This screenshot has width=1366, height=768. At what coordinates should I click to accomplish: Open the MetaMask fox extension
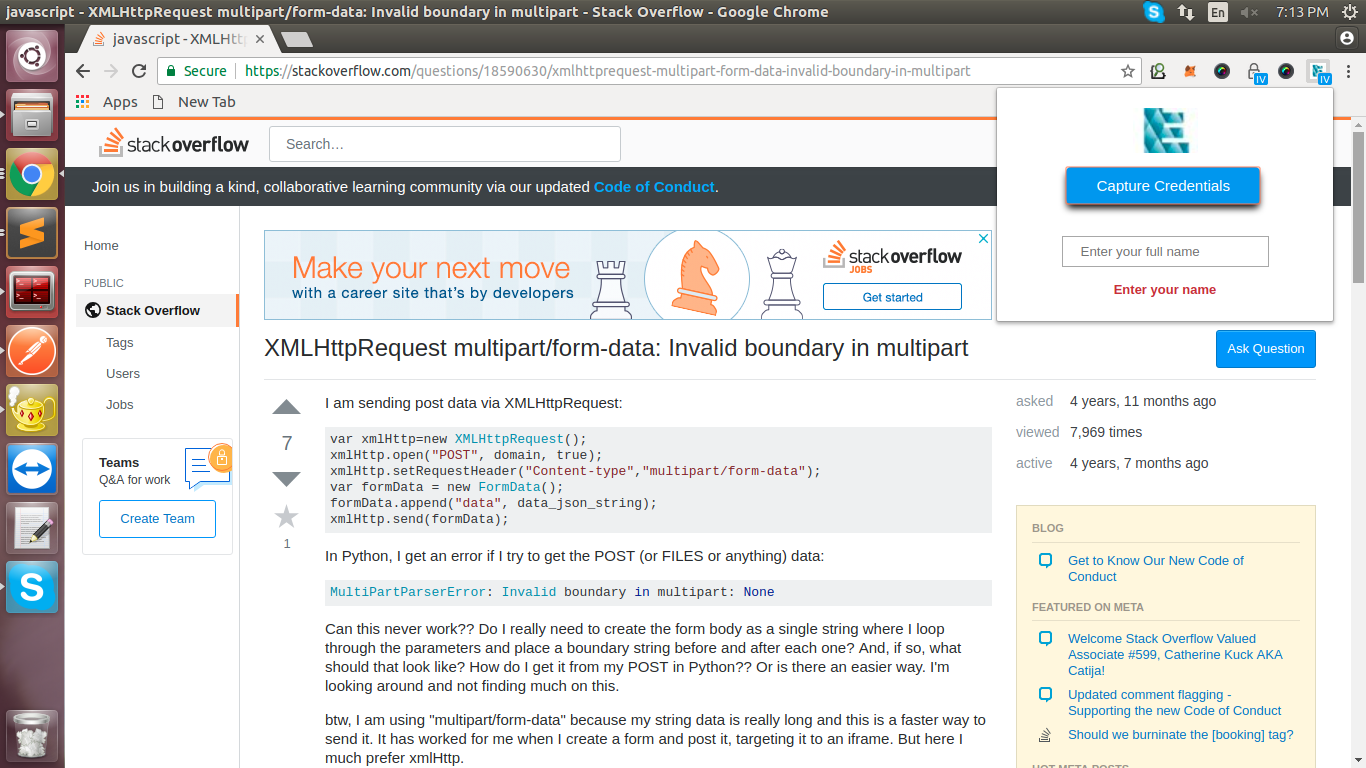point(1190,71)
